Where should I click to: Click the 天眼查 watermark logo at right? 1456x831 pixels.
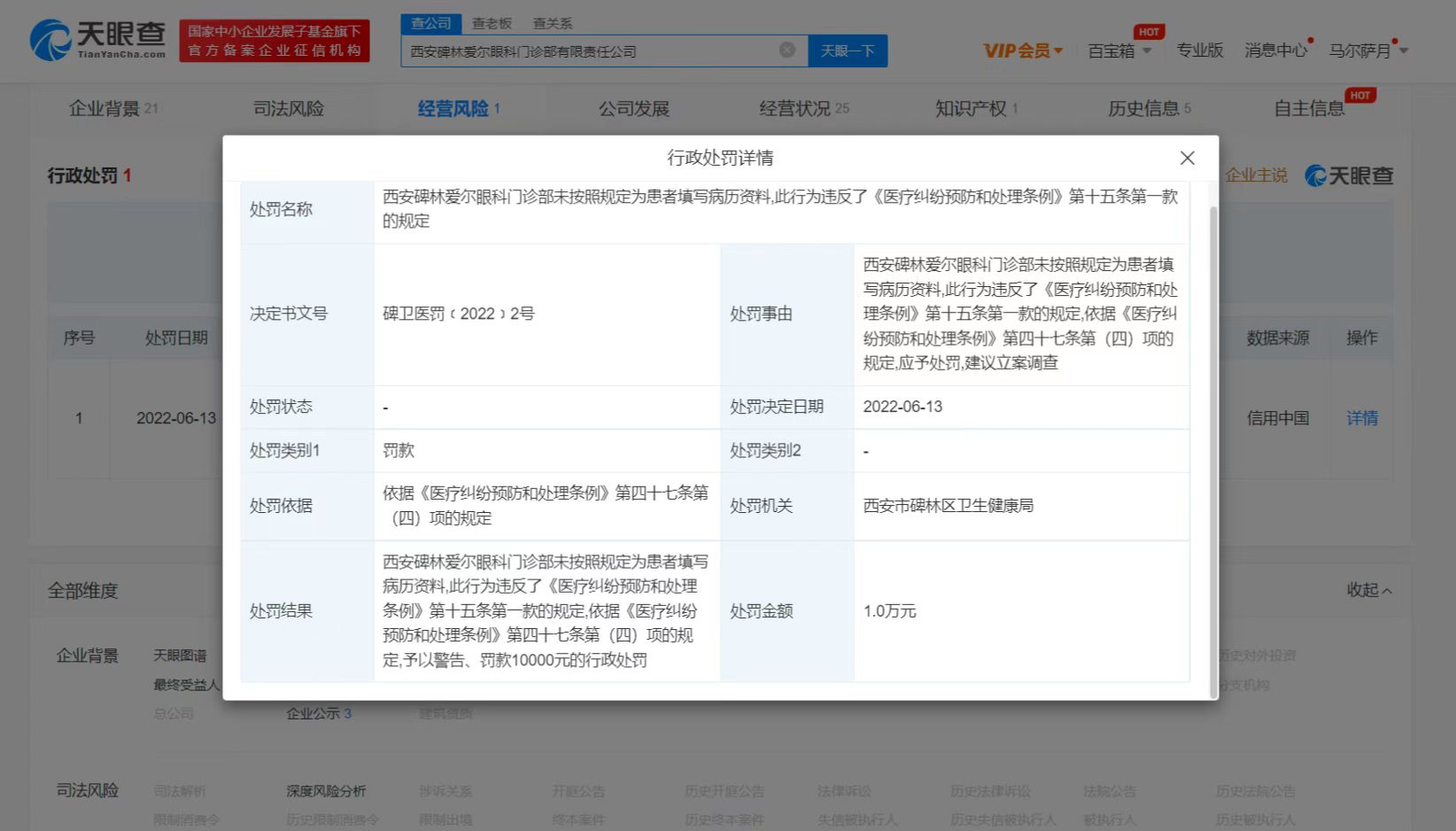pos(1349,175)
